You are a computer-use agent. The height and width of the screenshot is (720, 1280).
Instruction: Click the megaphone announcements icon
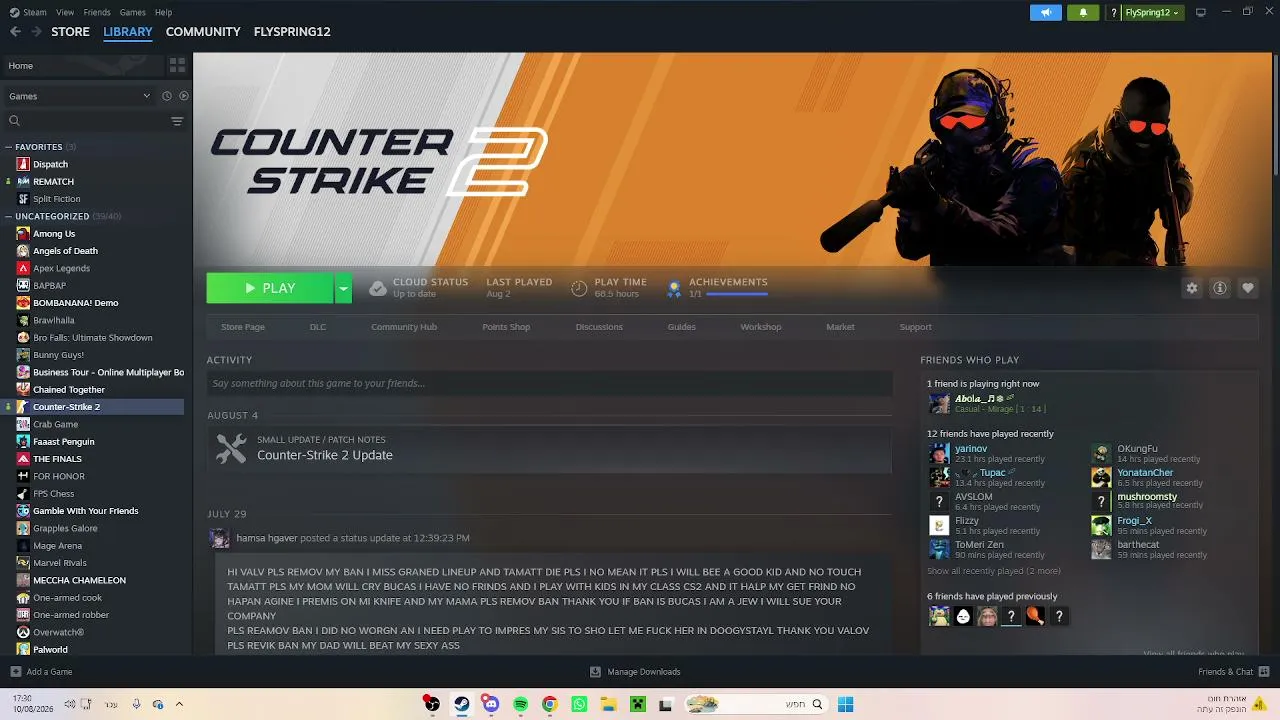[x=1046, y=13]
